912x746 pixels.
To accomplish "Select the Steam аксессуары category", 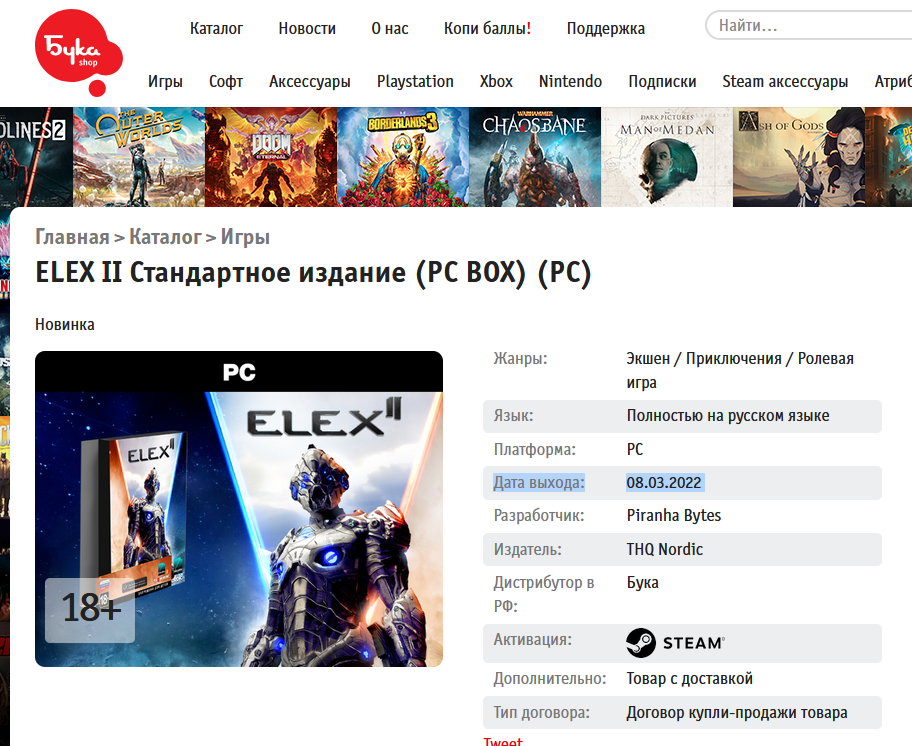I will [785, 81].
